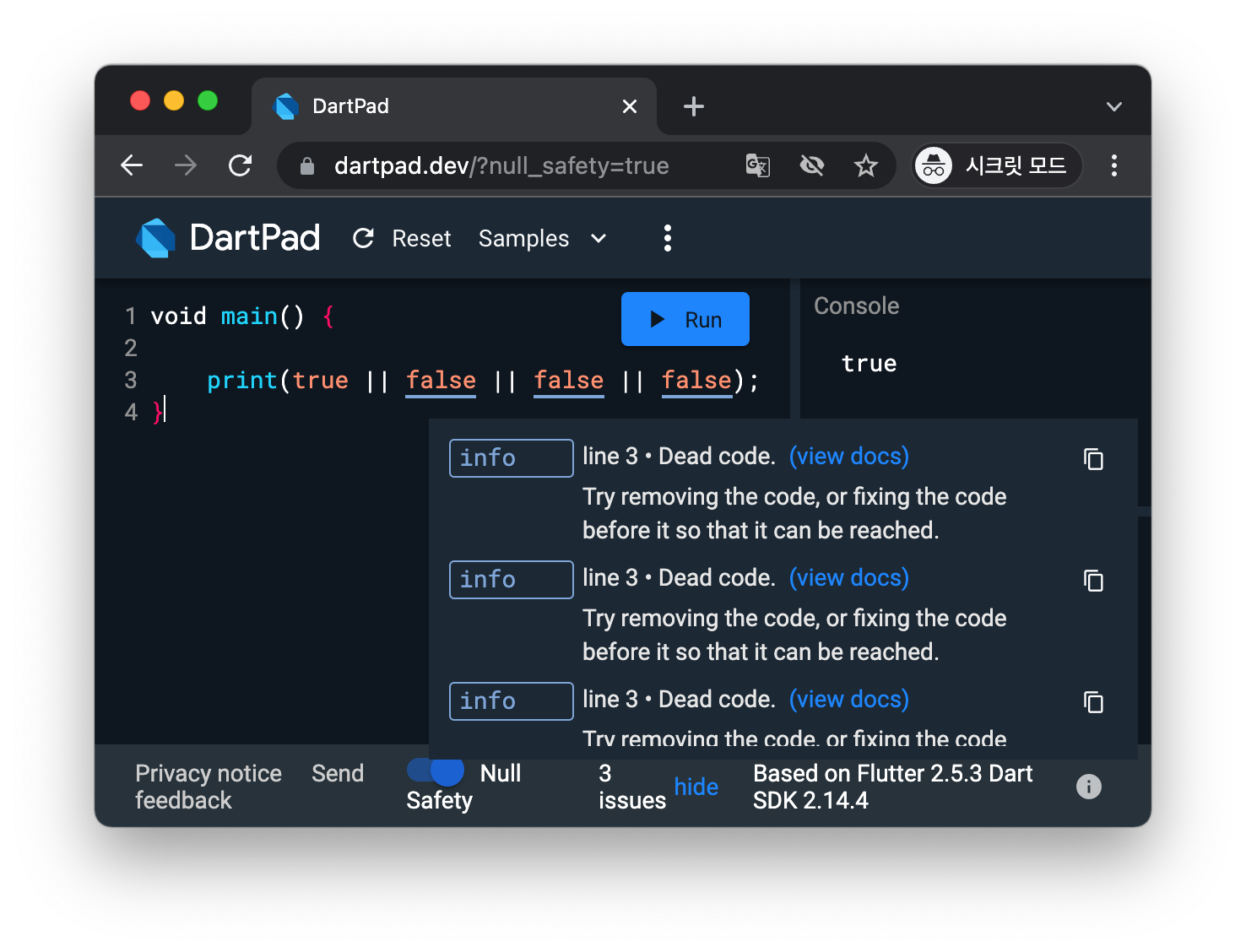The height and width of the screenshot is (952, 1246).
Task: Click the Reset button label
Action: click(x=421, y=239)
